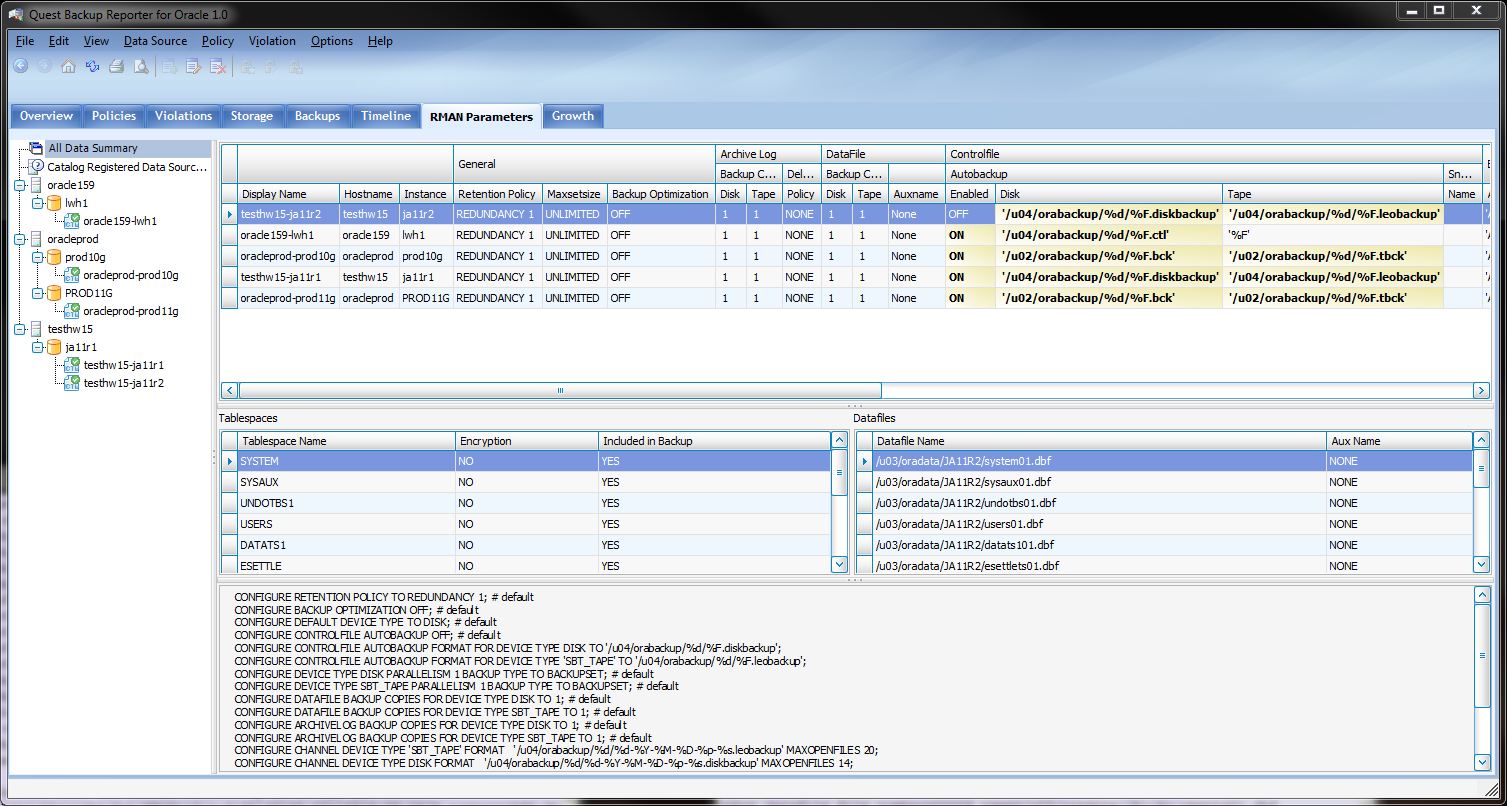Click the Tablespace Name column header
The width and height of the screenshot is (1507, 806).
click(346, 441)
